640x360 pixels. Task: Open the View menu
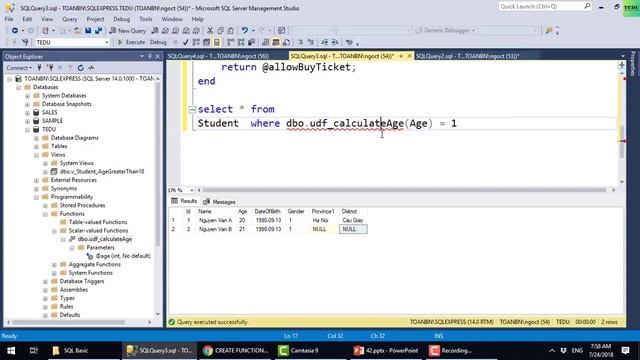point(47,19)
